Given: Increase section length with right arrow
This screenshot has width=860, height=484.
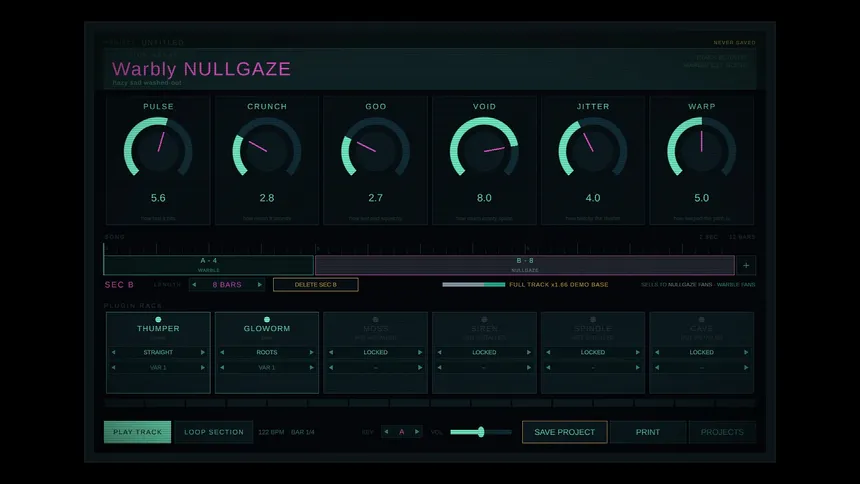Looking at the screenshot, I should pos(259,285).
